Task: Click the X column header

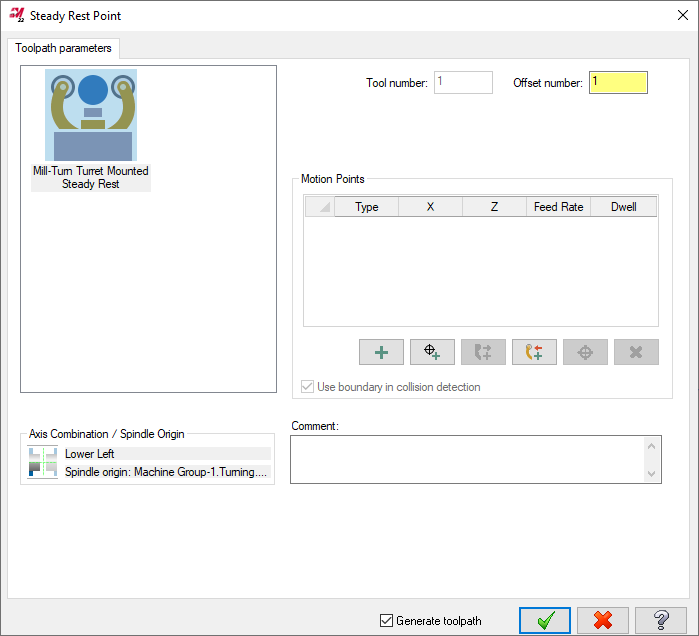Action: pos(430,207)
